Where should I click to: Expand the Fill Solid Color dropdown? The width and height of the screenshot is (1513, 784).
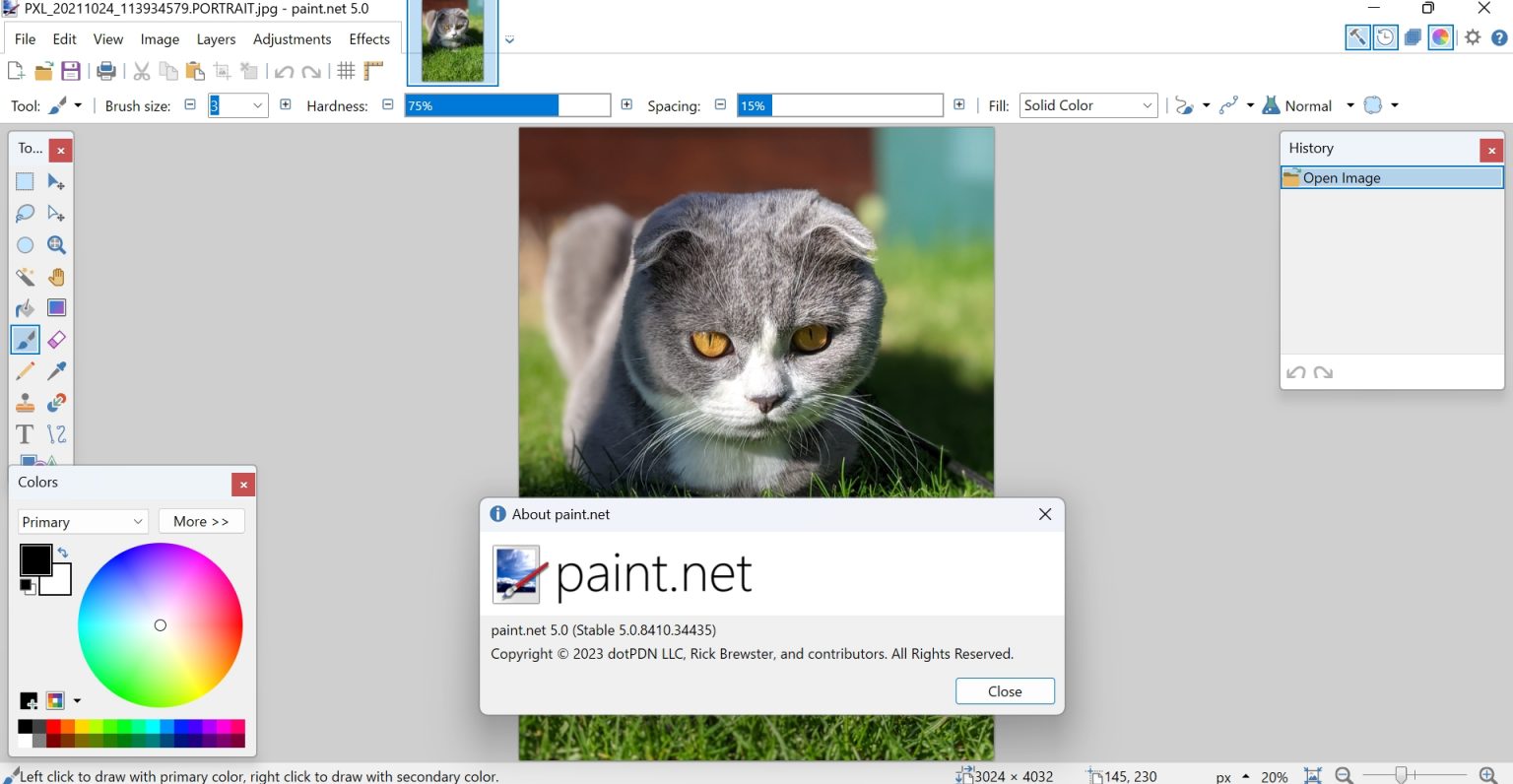pyautogui.click(x=1087, y=105)
